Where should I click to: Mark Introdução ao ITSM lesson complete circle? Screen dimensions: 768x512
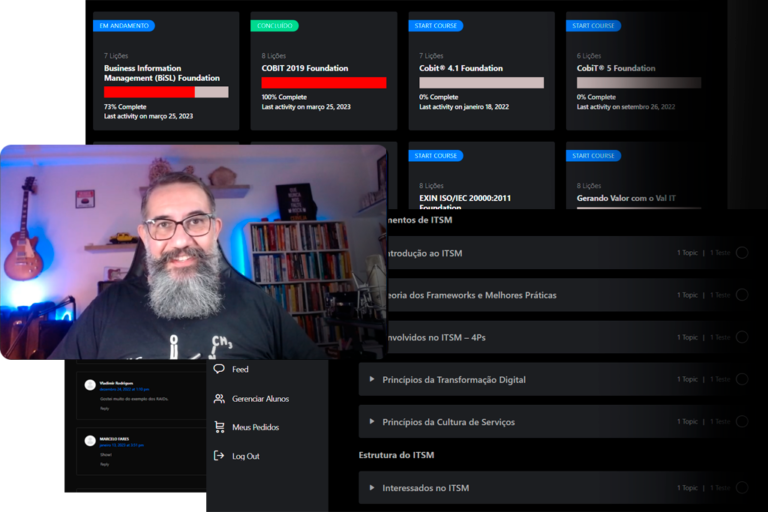[x=742, y=253]
